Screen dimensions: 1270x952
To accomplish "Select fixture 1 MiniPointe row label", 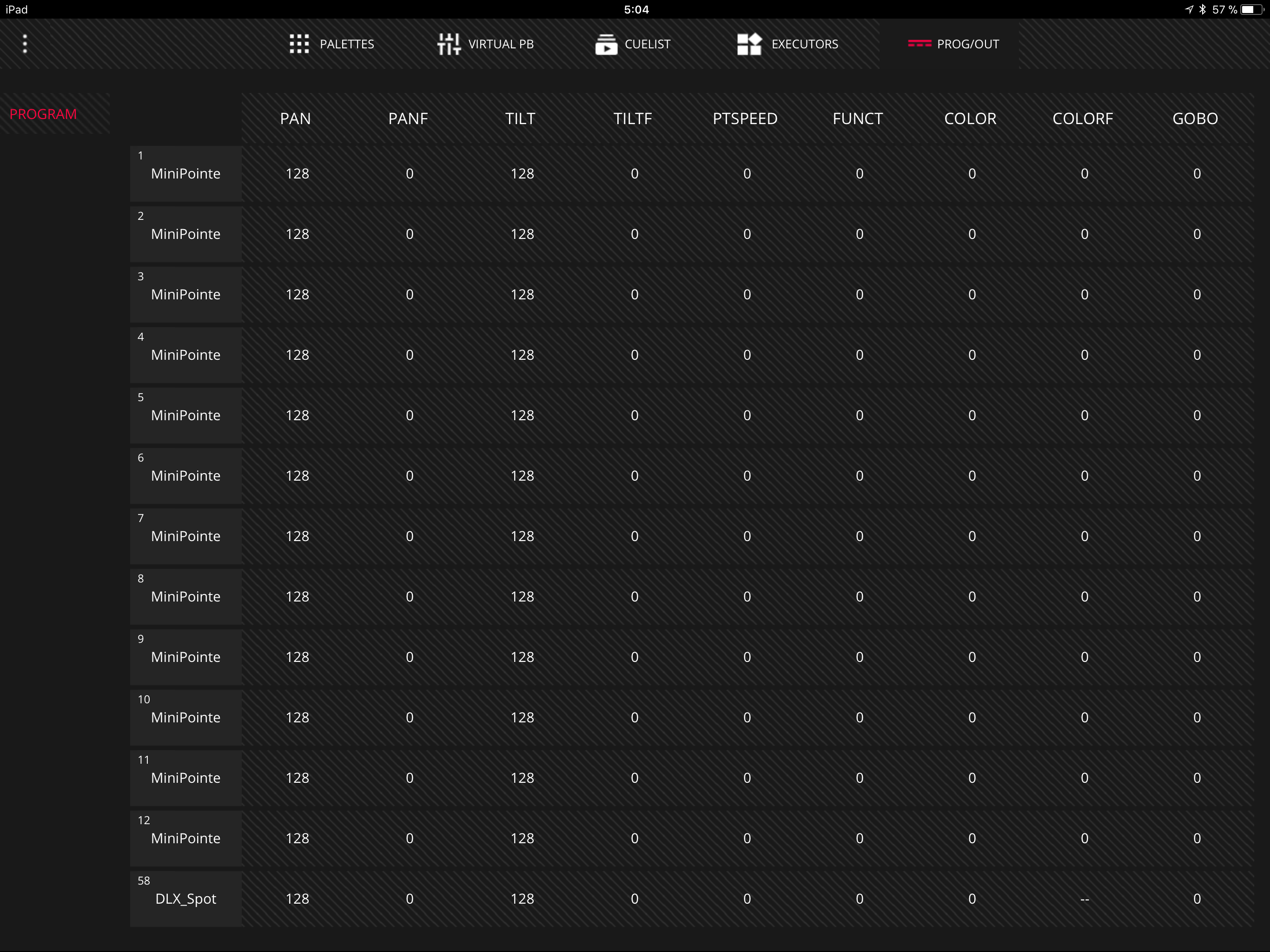I will point(185,173).
